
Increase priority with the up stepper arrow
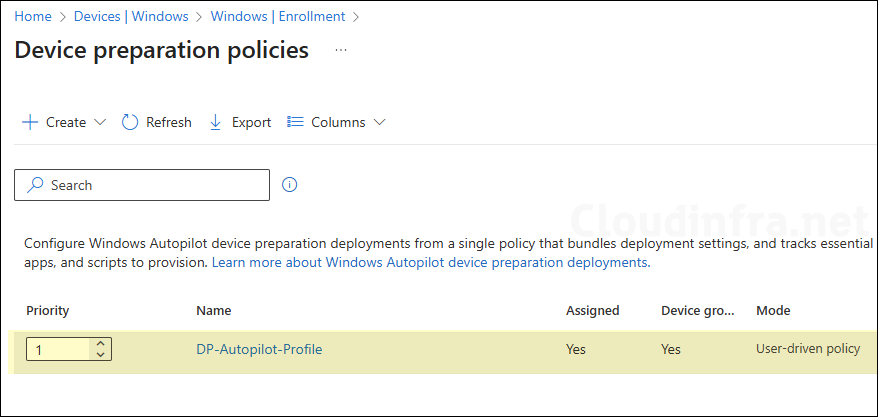click(x=100, y=344)
